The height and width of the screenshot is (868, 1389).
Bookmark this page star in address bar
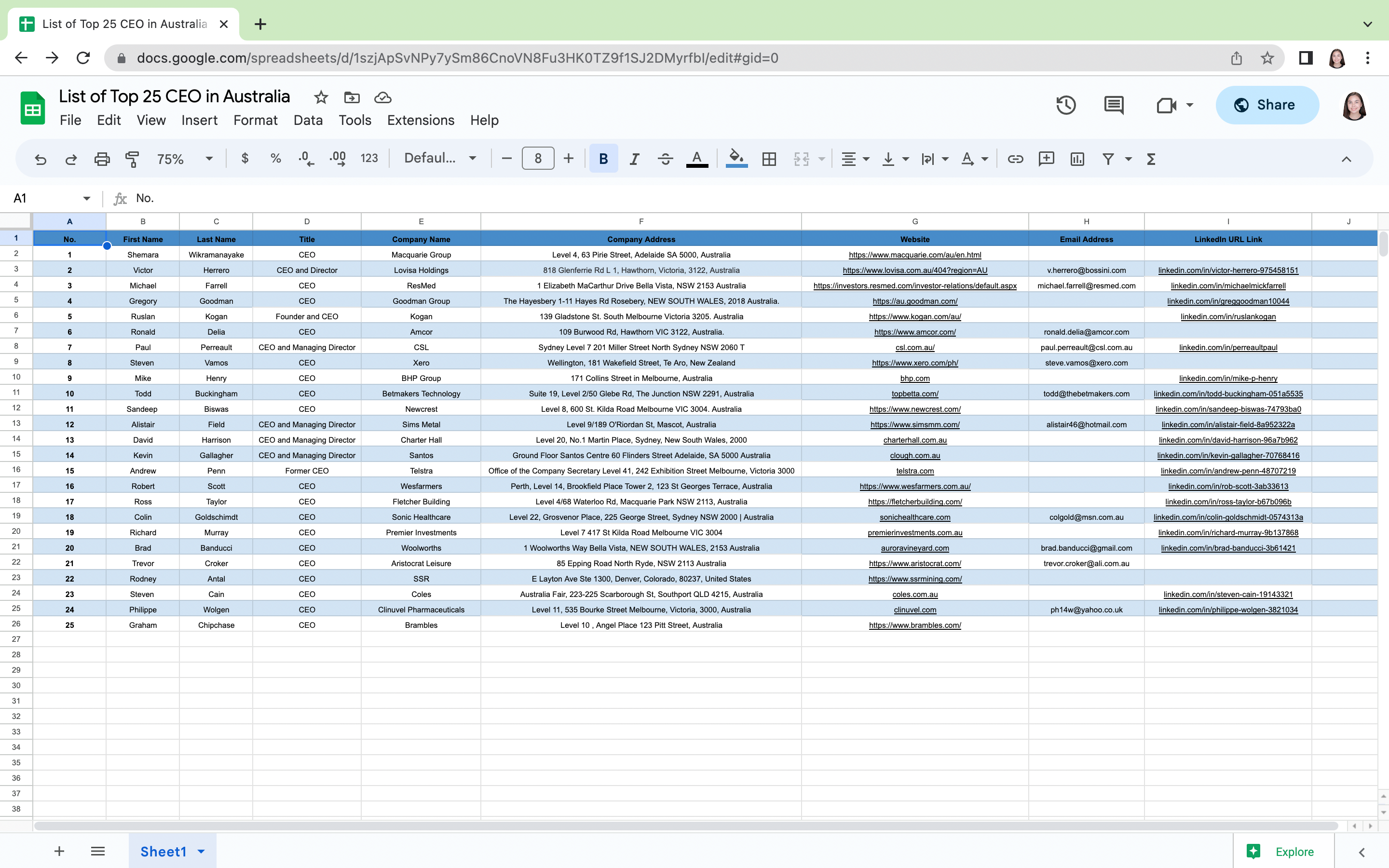(1267, 58)
